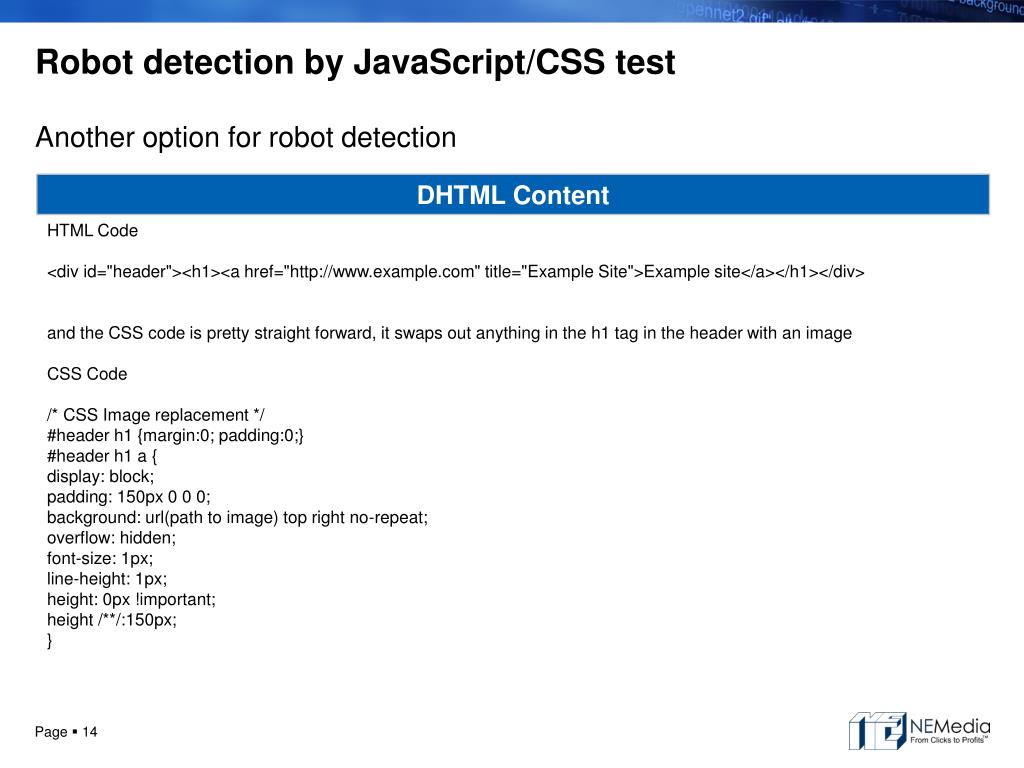The height and width of the screenshot is (768, 1024).
Task: Click the 'Example site' anchor text
Action: [x=691, y=272]
